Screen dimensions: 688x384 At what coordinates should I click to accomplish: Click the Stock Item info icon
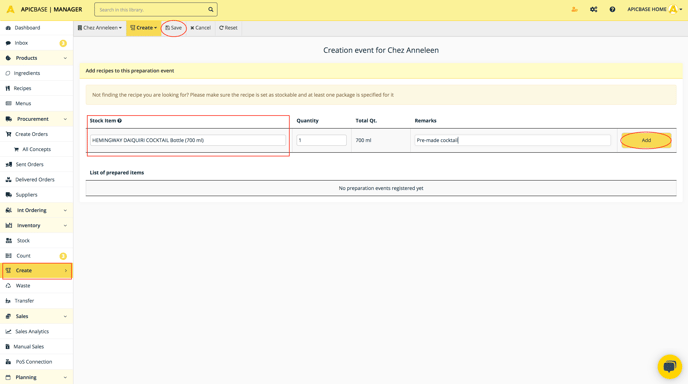pyautogui.click(x=119, y=121)
